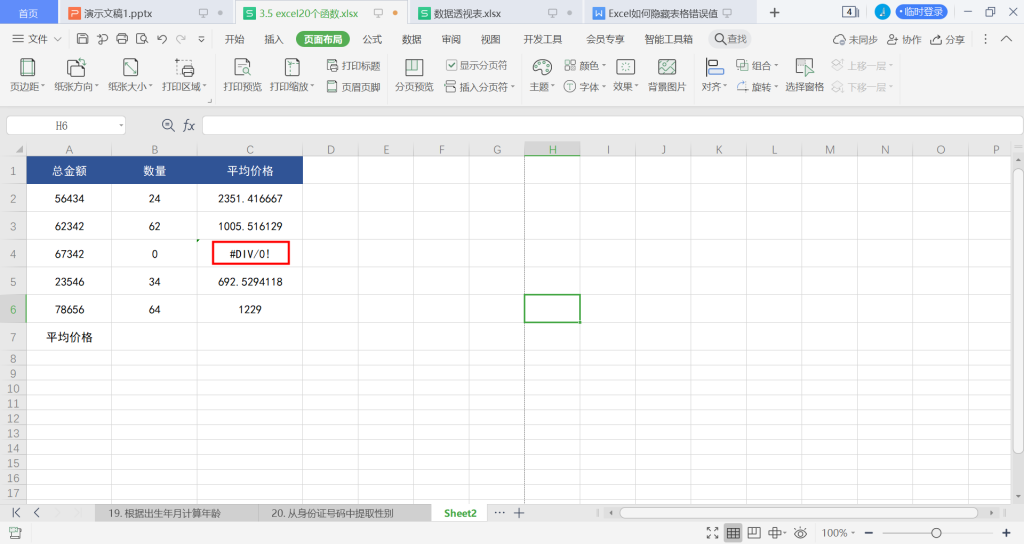Click the Save icon in quick toolbar

(82, 39)
